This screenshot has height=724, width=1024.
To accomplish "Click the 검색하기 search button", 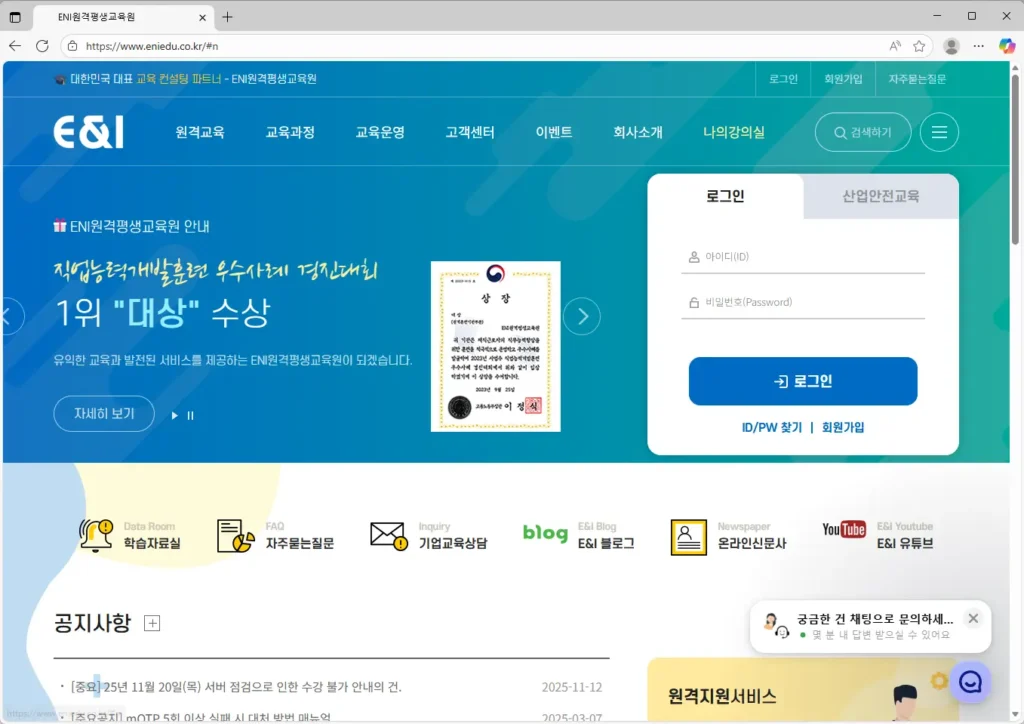I will (x=863, y=132).
